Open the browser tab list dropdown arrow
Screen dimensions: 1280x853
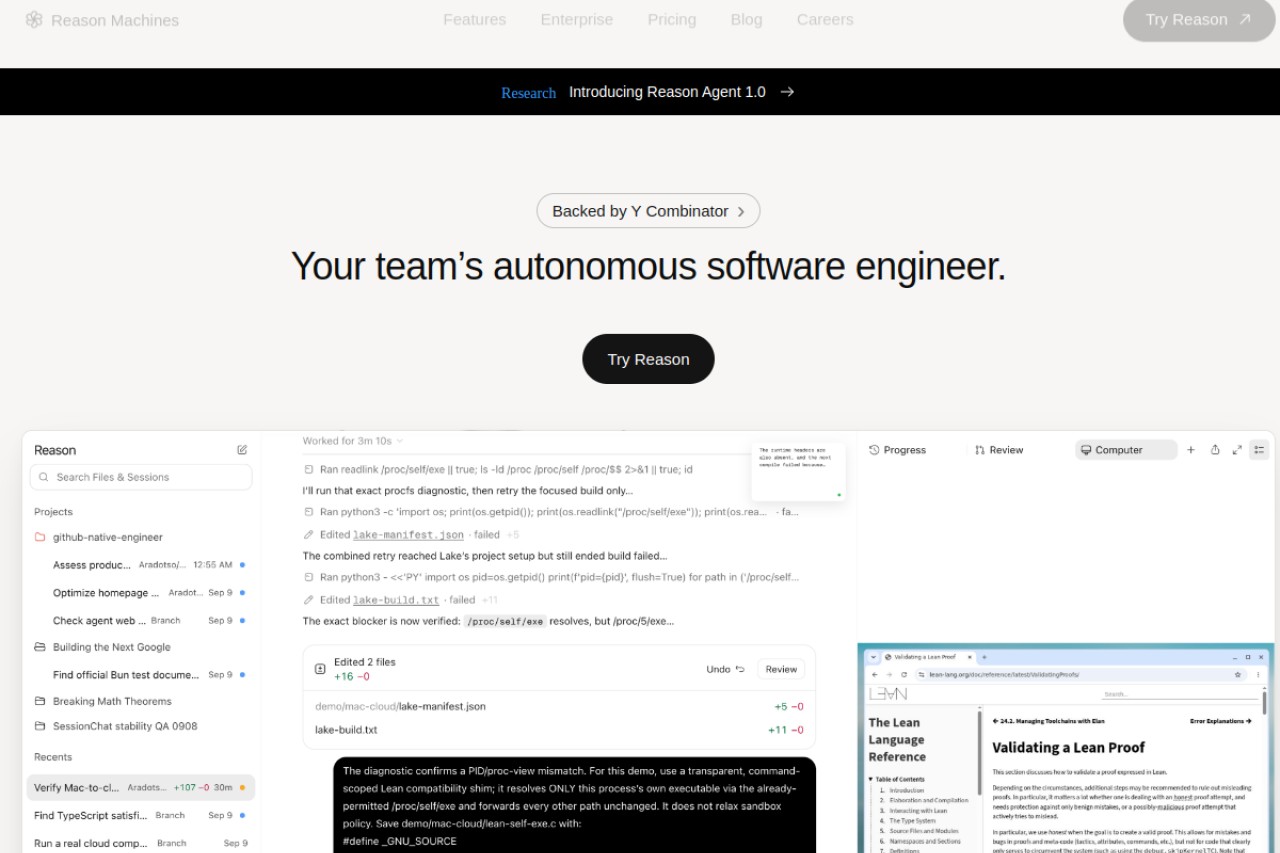873,657
